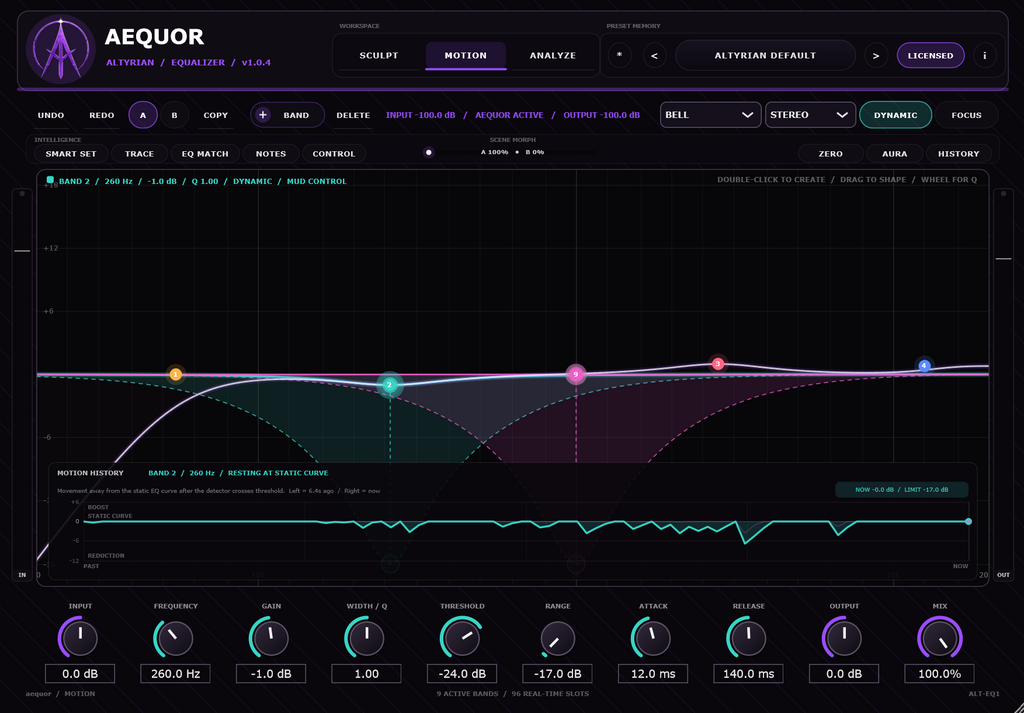Open the EQ Match feature
Image resolution: width=1024 pixels, height=713 pixels.
coord(205,153)
